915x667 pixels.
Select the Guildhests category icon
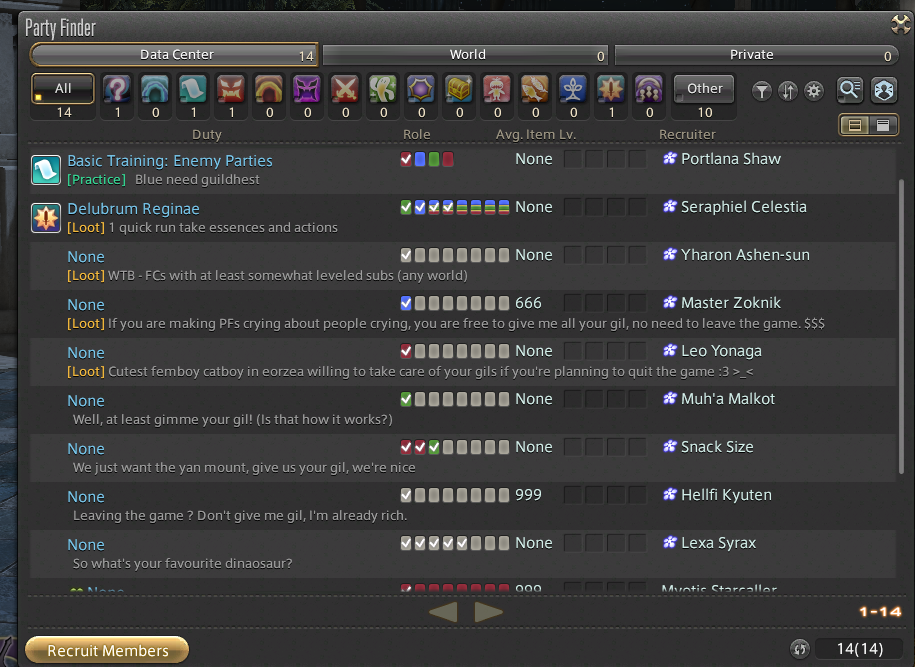pos(193,90)
